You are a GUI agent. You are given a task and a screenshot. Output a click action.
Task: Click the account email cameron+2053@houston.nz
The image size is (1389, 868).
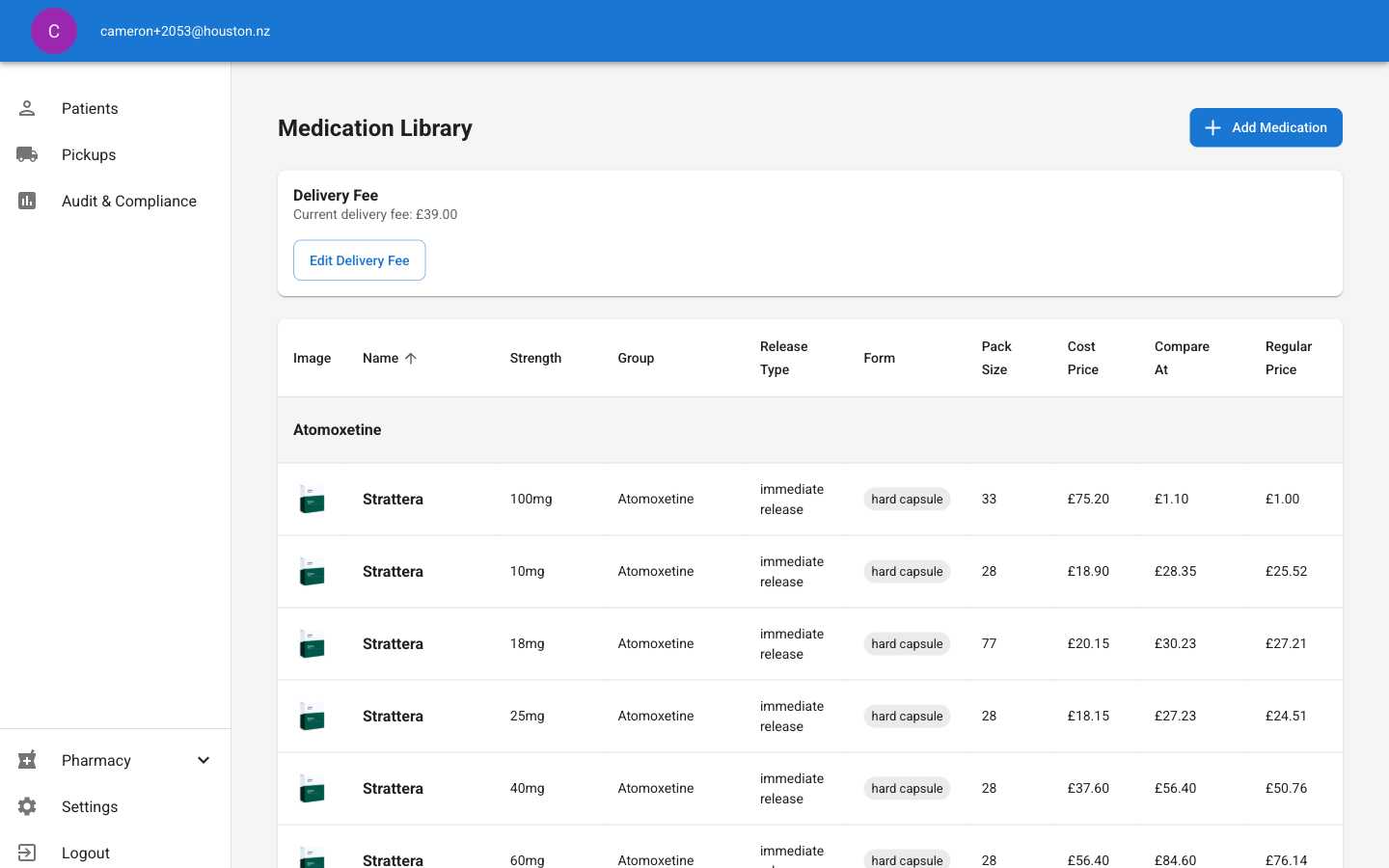[185, 31]
